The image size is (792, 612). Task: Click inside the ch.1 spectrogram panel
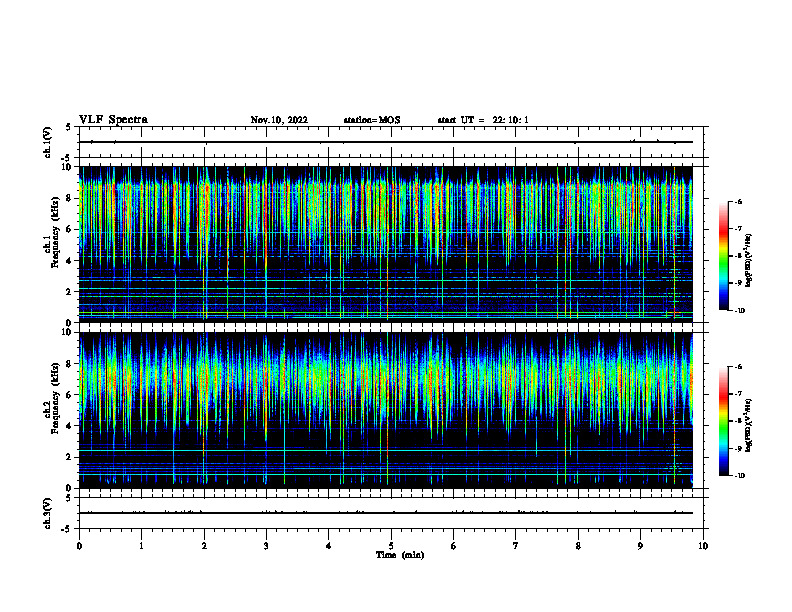point(386,244)
